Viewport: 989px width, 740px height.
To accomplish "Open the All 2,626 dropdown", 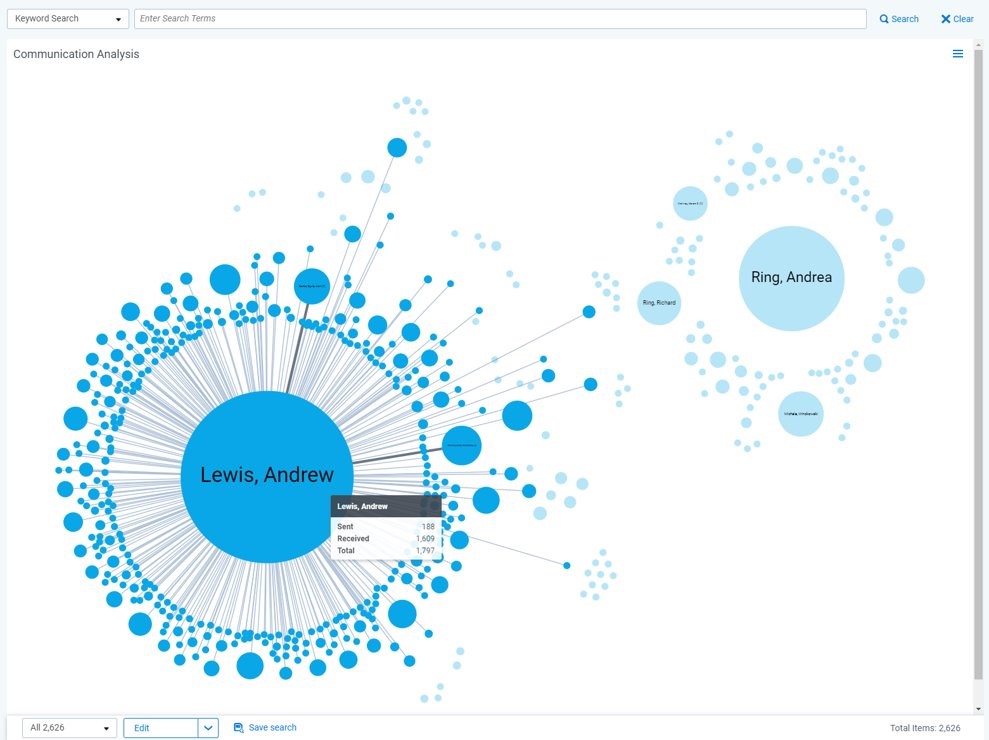I will (x=69, y=728).
